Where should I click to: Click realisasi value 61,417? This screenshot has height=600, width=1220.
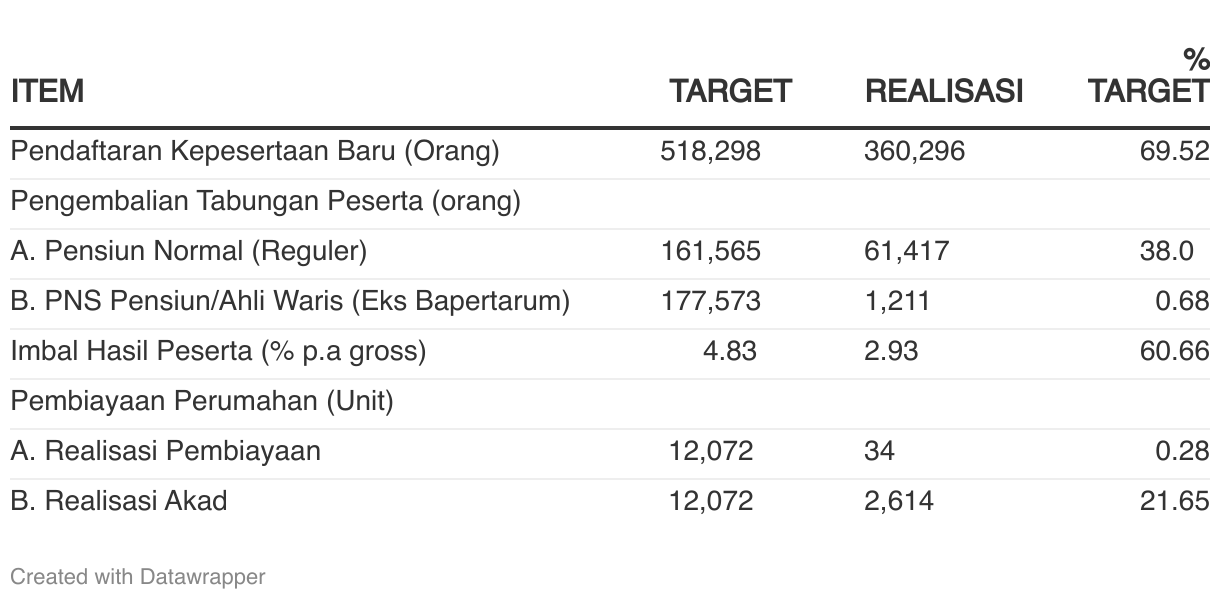(907, 251)
